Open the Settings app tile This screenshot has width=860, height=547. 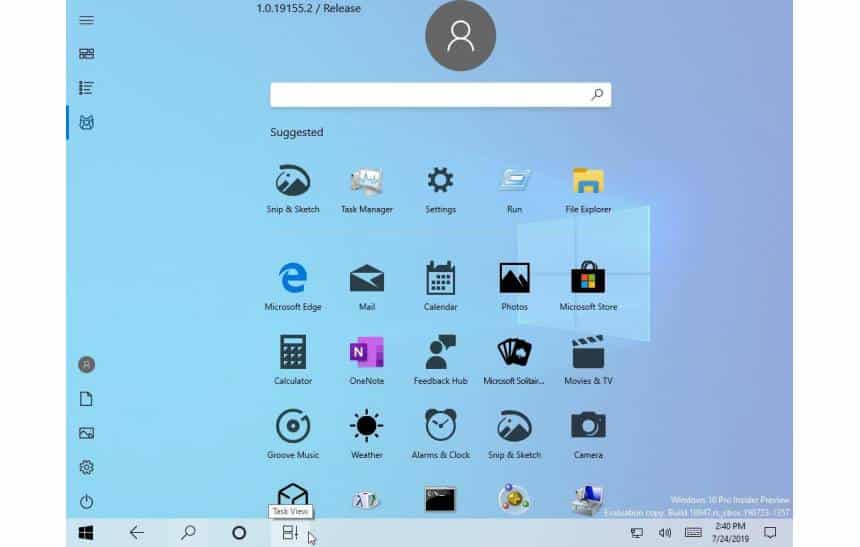[440, 188]
